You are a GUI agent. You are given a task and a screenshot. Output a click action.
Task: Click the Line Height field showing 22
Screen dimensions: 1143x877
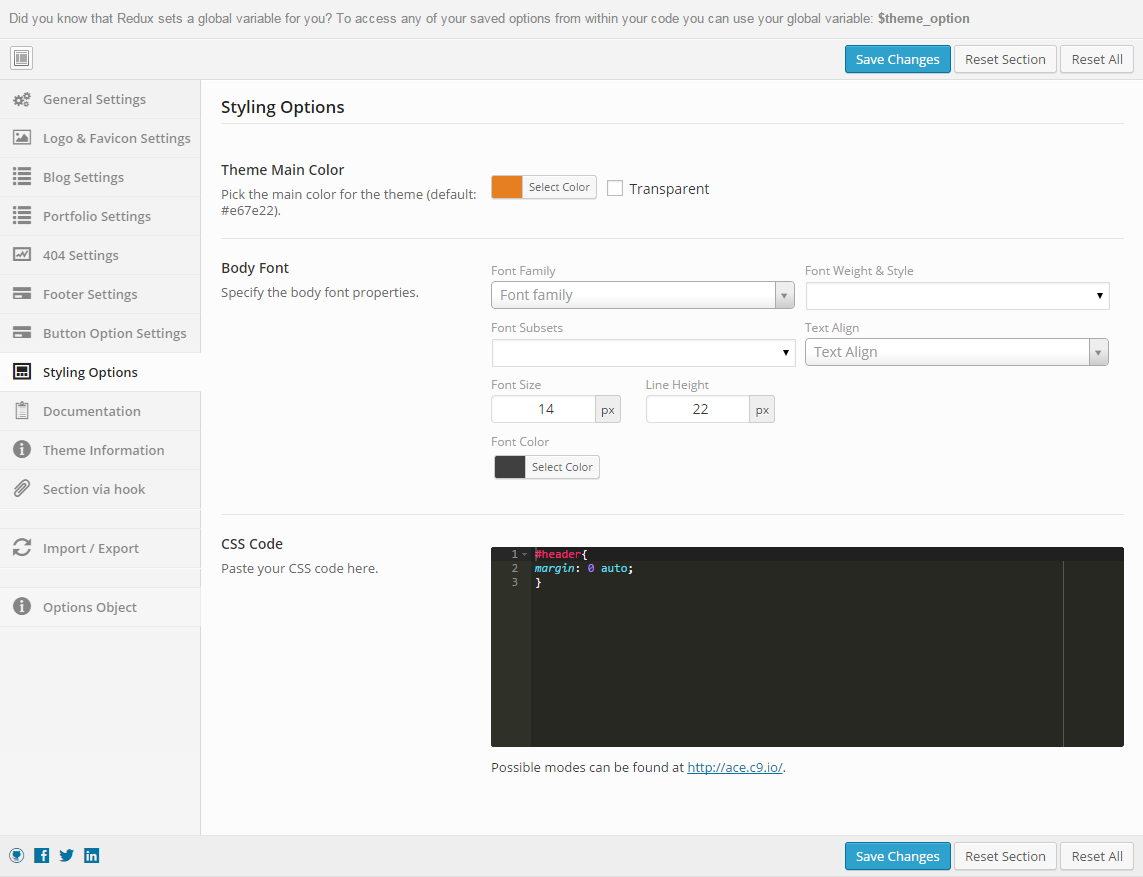coord(698,409)
